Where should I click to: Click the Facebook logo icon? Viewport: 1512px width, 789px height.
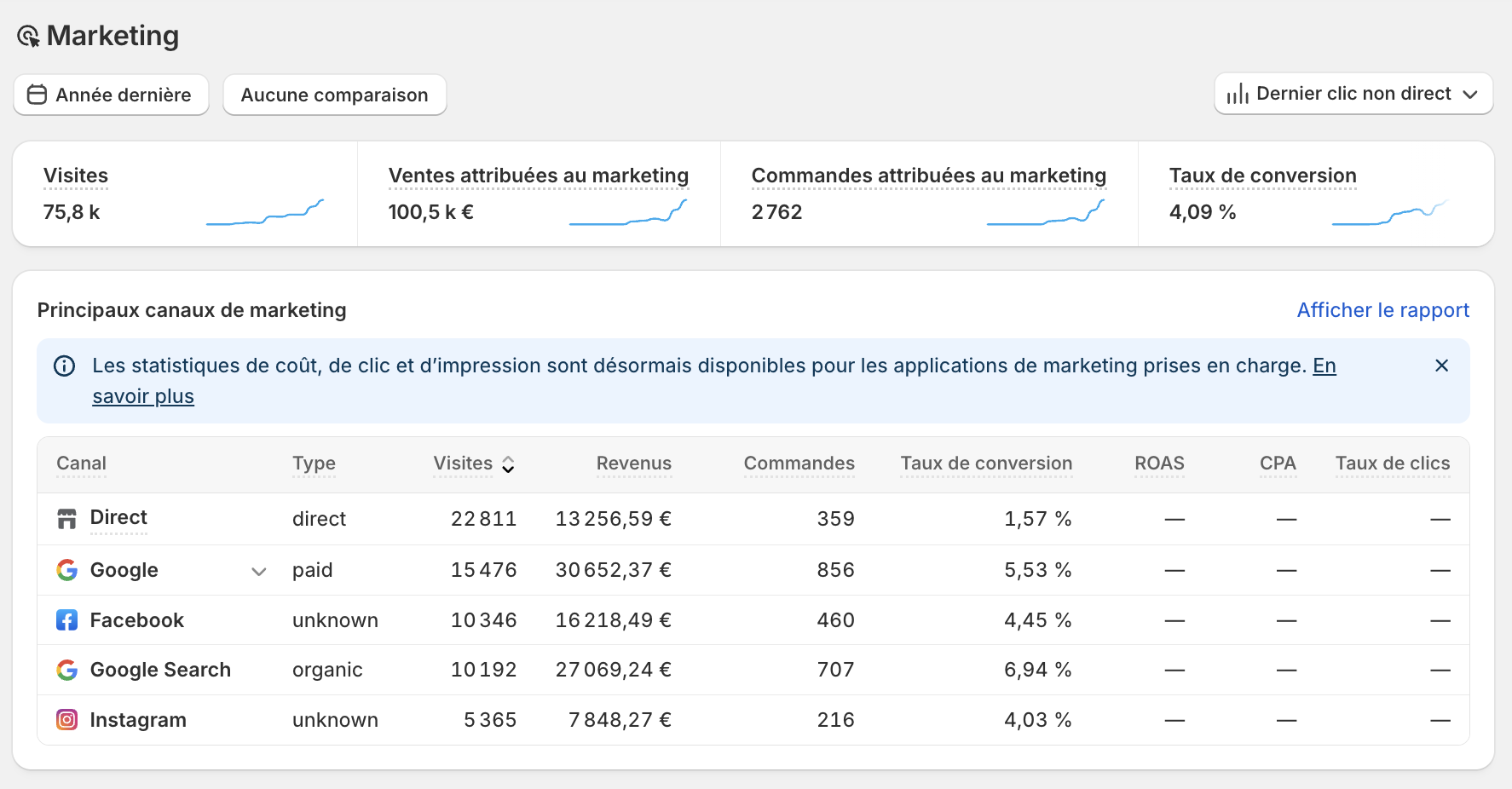(x=66, y=620)
